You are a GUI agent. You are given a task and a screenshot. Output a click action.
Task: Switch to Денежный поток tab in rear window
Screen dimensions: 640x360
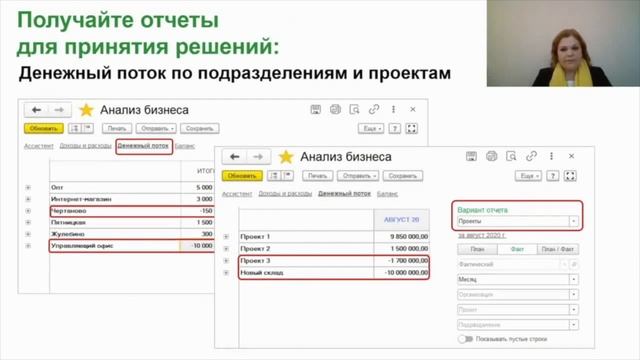tap(143, 145)
